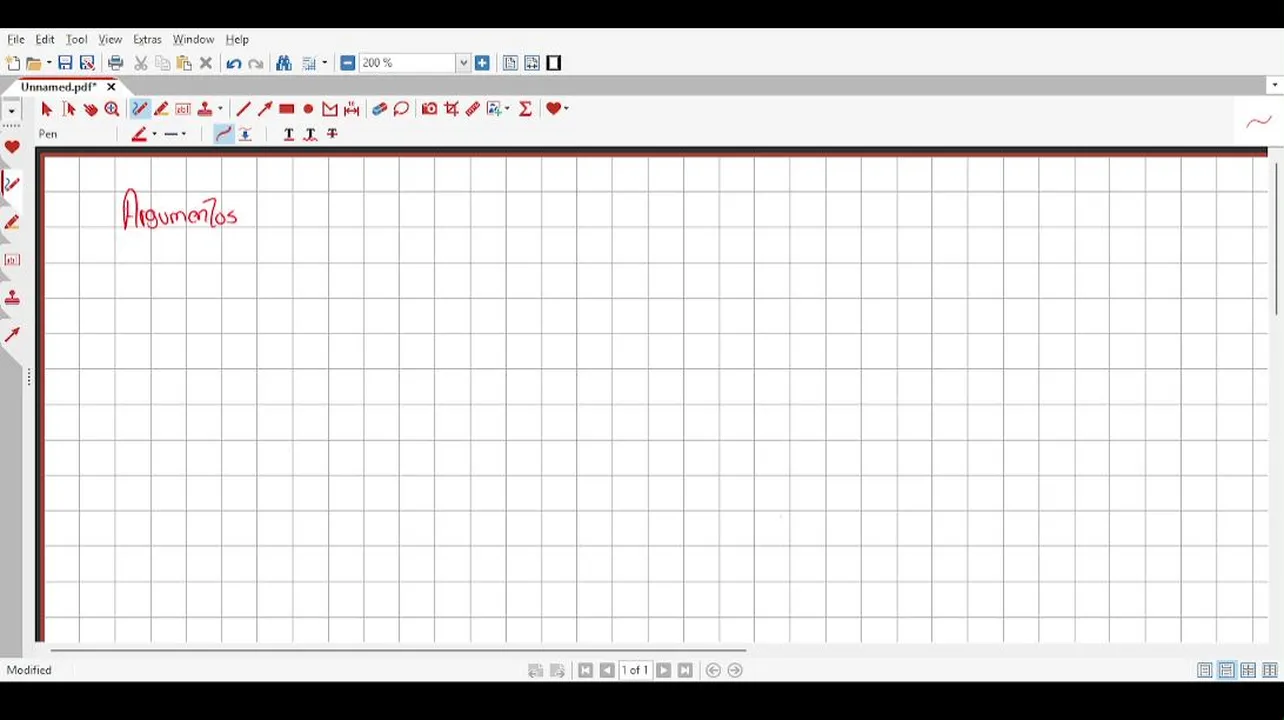This screenshot has height=720, width=1284.
Task: Open the Extras menu
Action: (147, 40)
